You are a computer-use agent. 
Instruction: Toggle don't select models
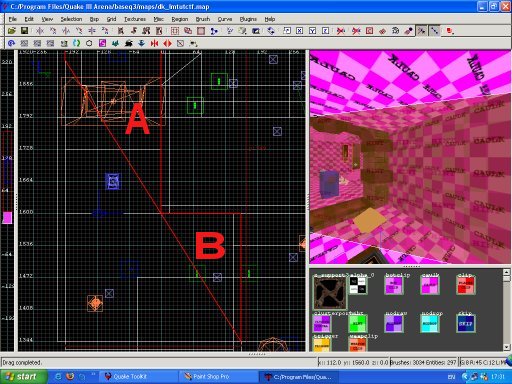356,31
